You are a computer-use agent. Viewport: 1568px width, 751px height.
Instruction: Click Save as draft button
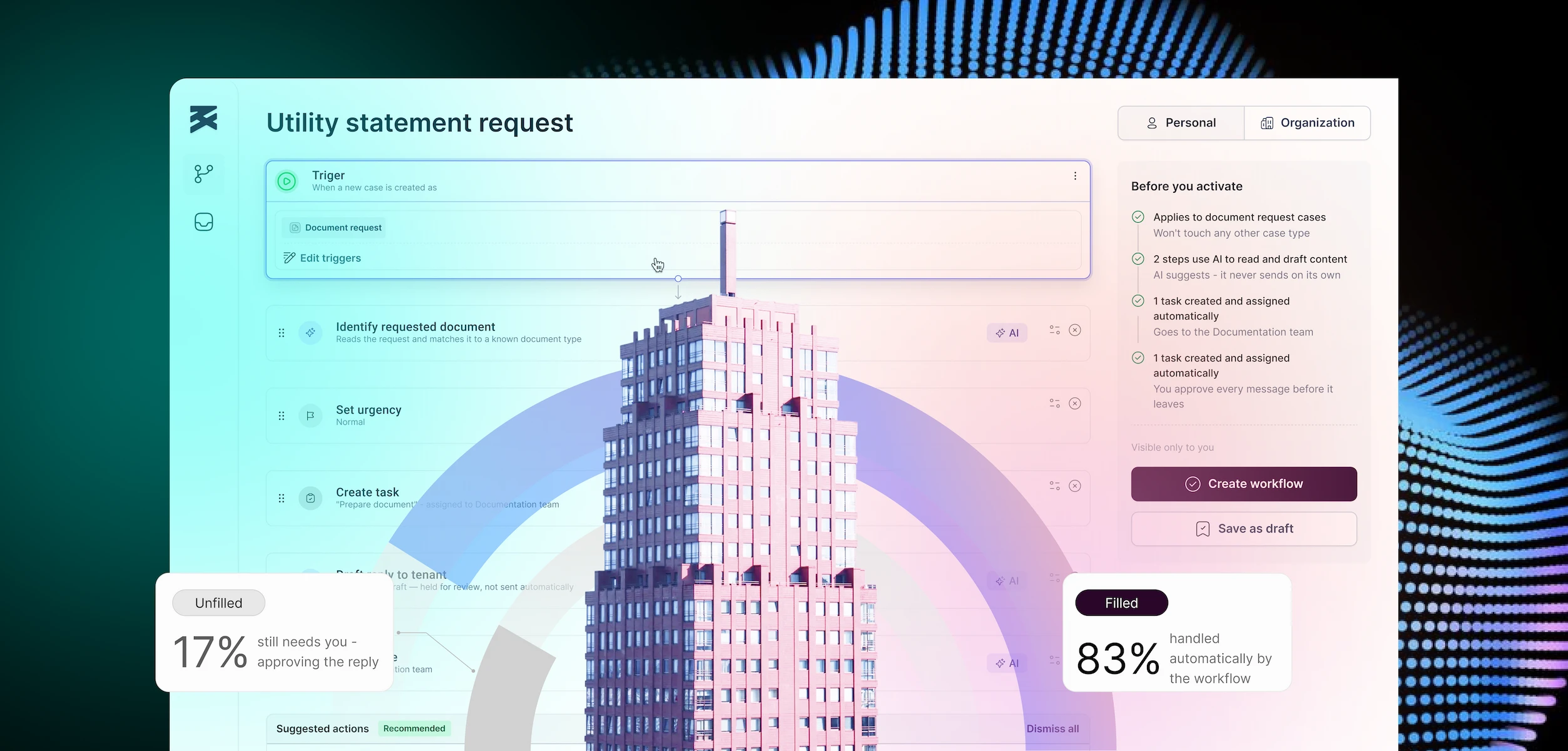(x=1243, y=529)
